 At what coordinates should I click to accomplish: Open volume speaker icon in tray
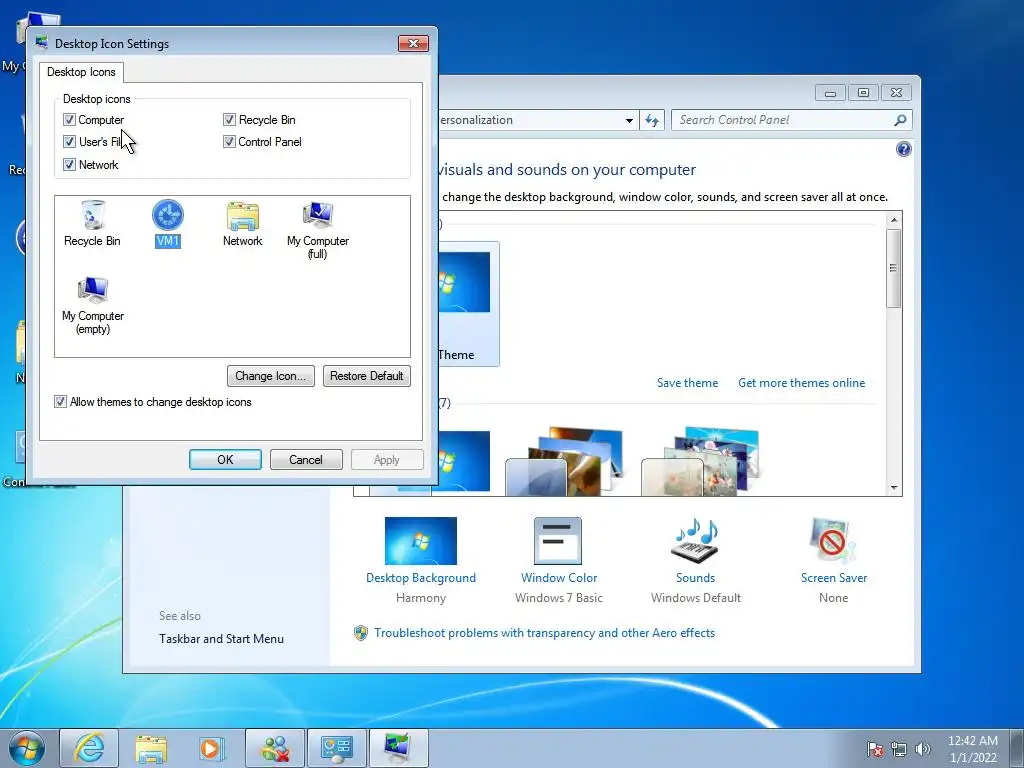point(923,749)
